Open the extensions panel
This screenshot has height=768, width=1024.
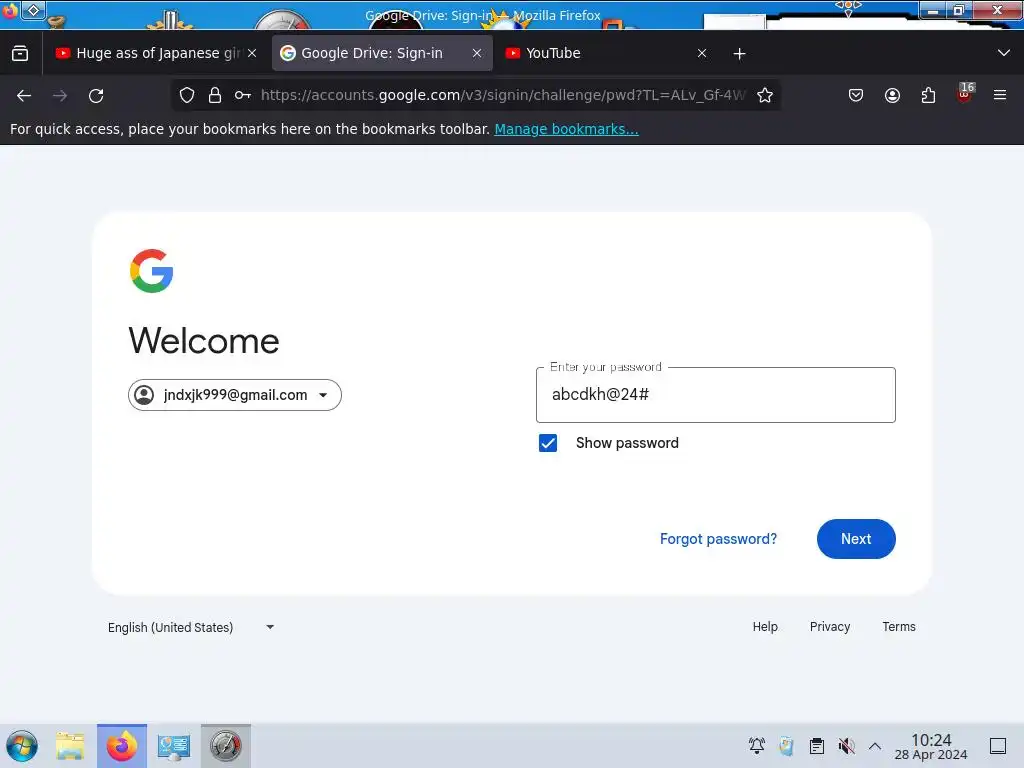click(928, 95)
